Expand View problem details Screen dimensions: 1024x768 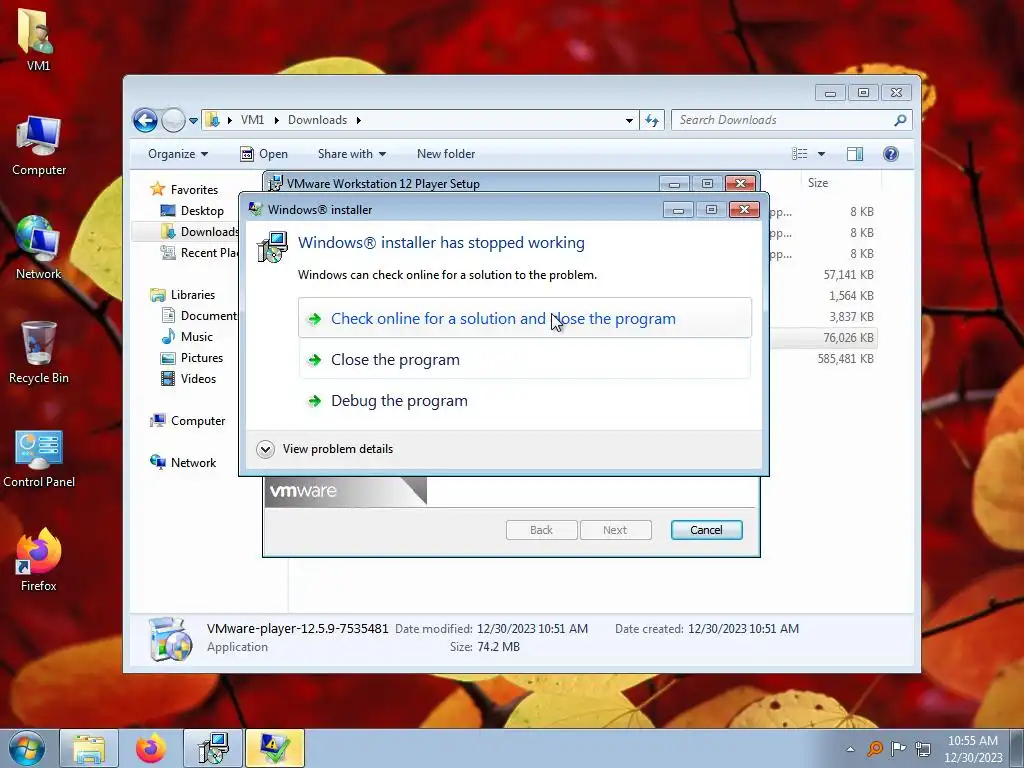pos(325,449)
